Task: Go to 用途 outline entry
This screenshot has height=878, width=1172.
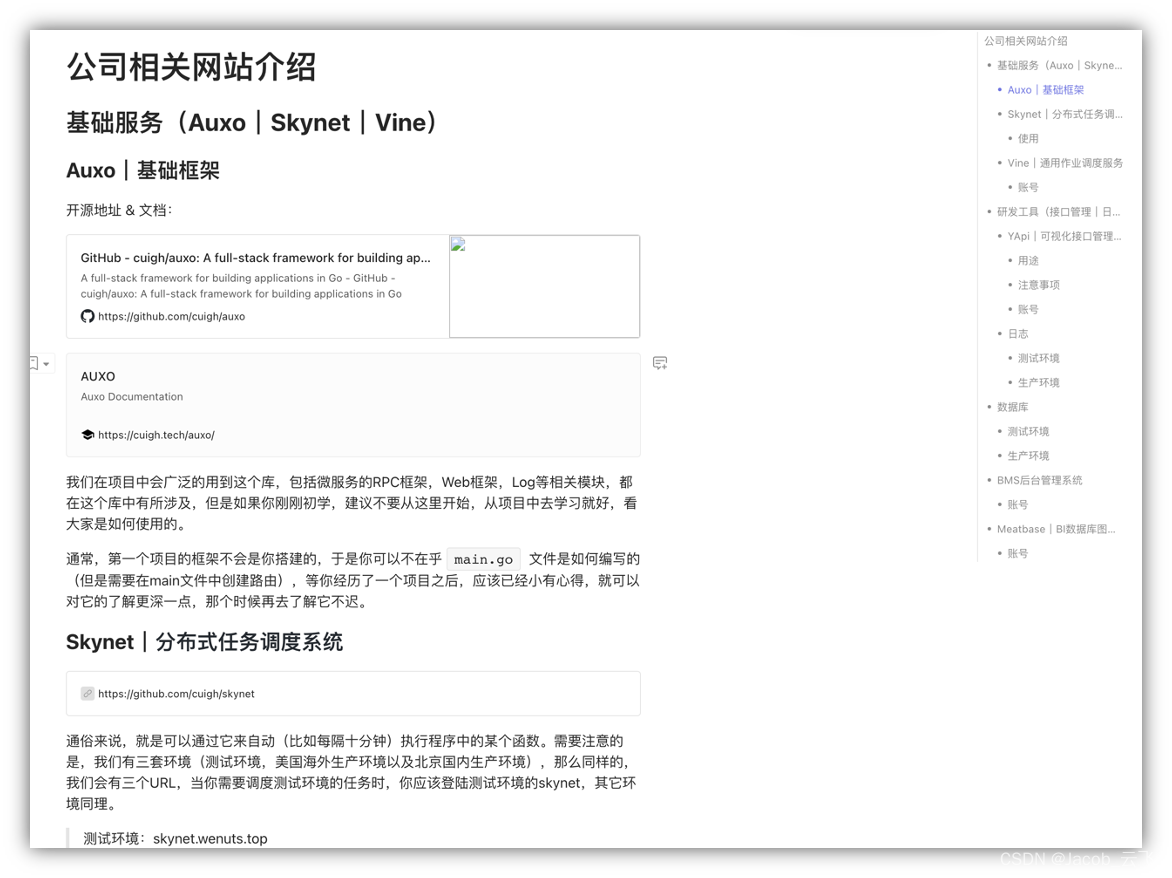Action: [1028, 261]
